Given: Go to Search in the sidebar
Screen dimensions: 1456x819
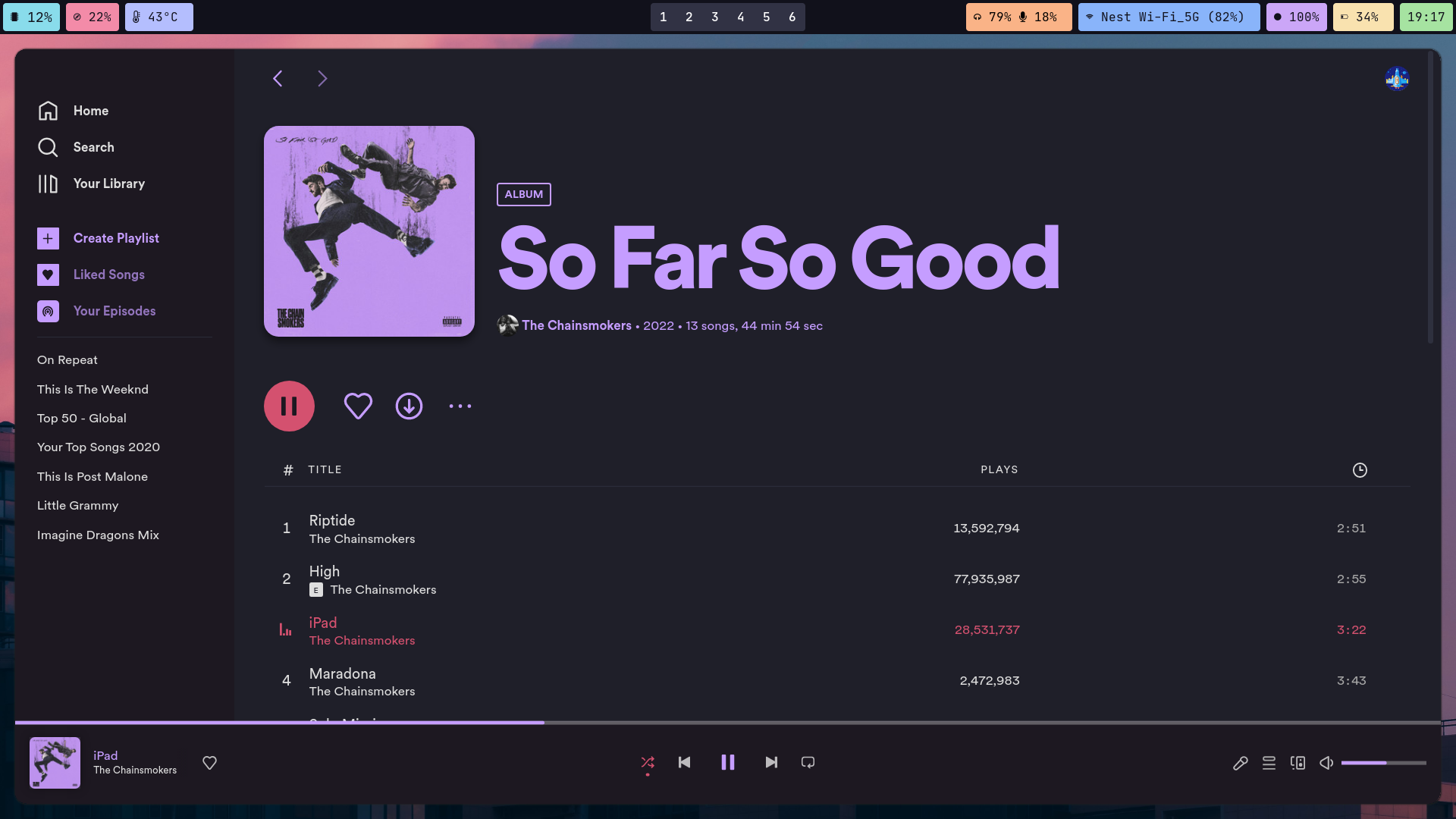Looking at the screenshot, I should pyautogui.click(x=93, y=147).
